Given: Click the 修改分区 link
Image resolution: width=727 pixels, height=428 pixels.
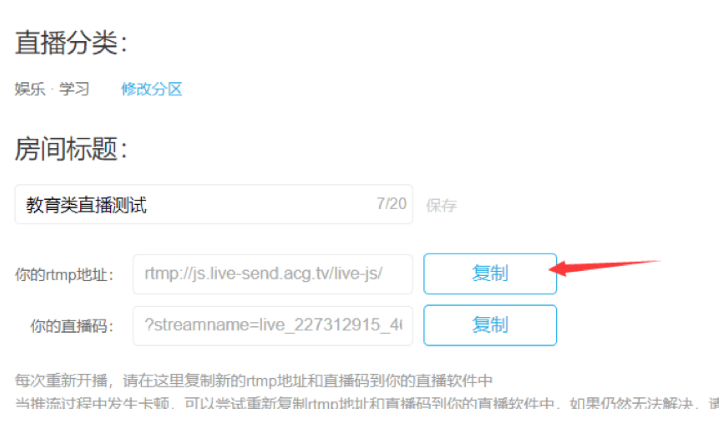Looking at the screenshot, I should click(152, 89).
